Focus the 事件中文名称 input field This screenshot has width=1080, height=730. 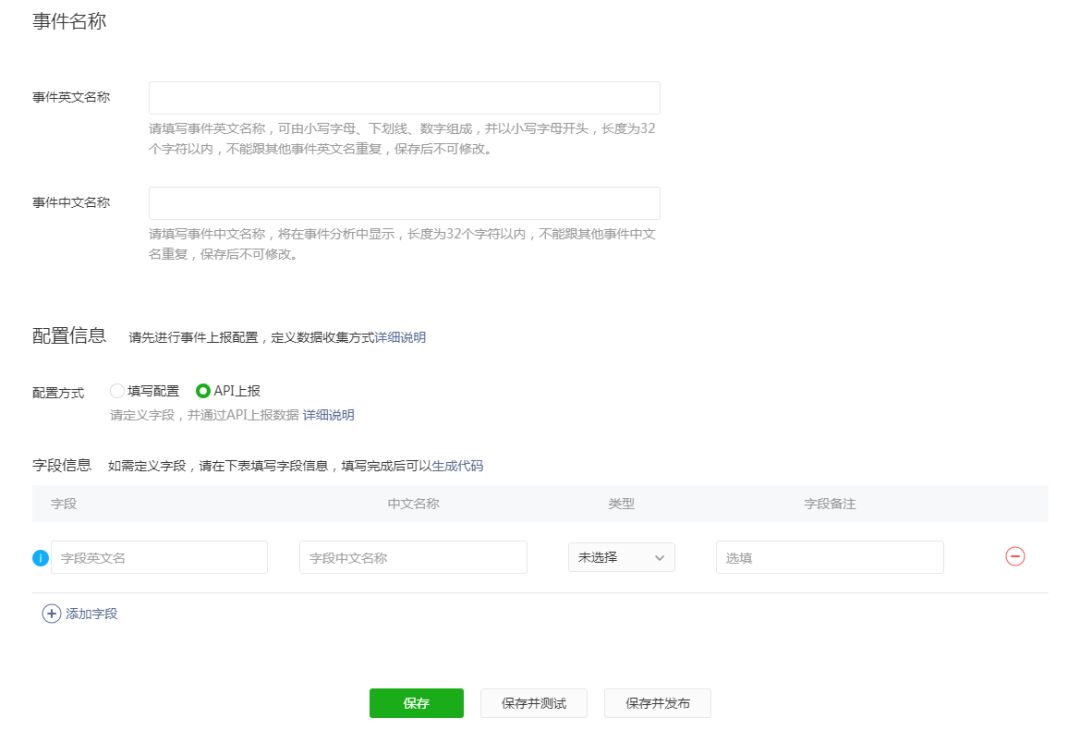point(404,203)
